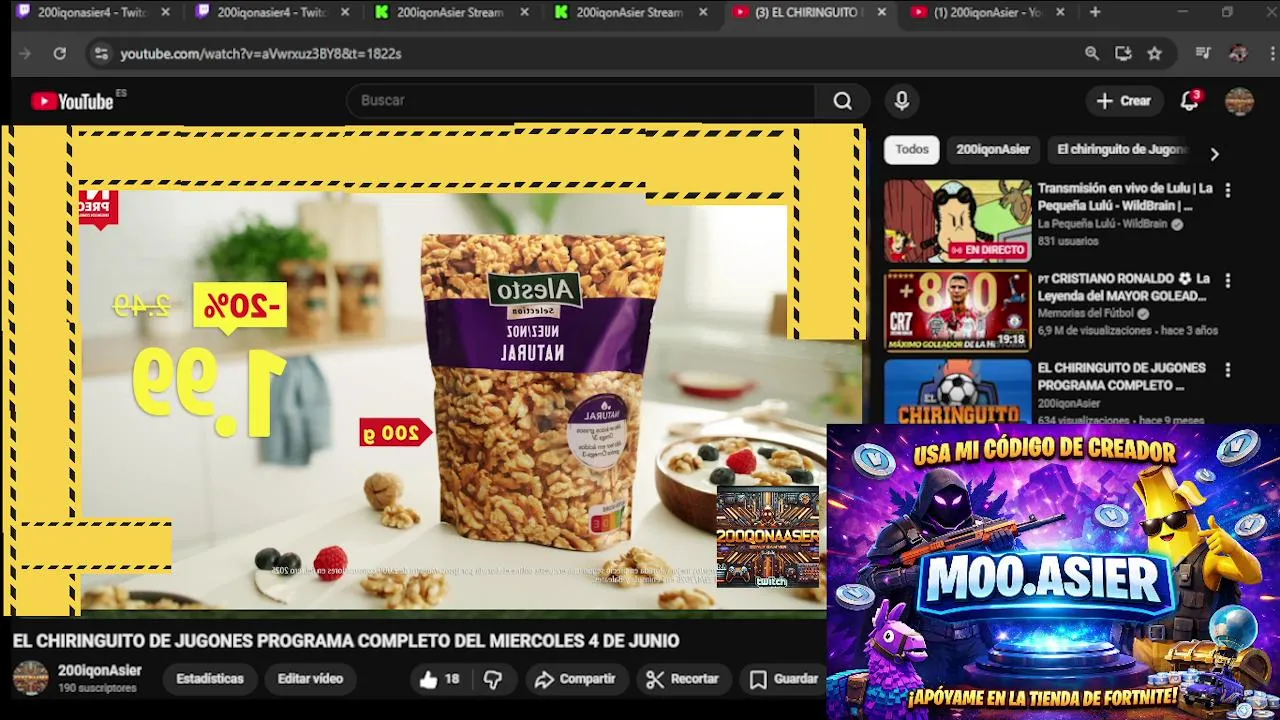The height and width of the screenshot is (720, 1280).
Task: Switch to first 200iqonasier4 Twitch tab
Action: tap(90, 13)
